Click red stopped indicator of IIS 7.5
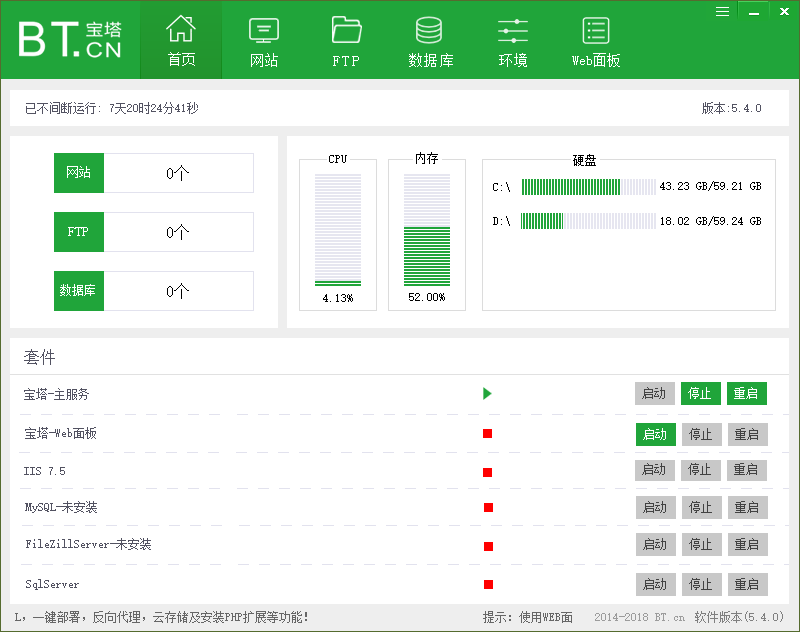This screenshot has width=800, height=632. coord(487,472)
